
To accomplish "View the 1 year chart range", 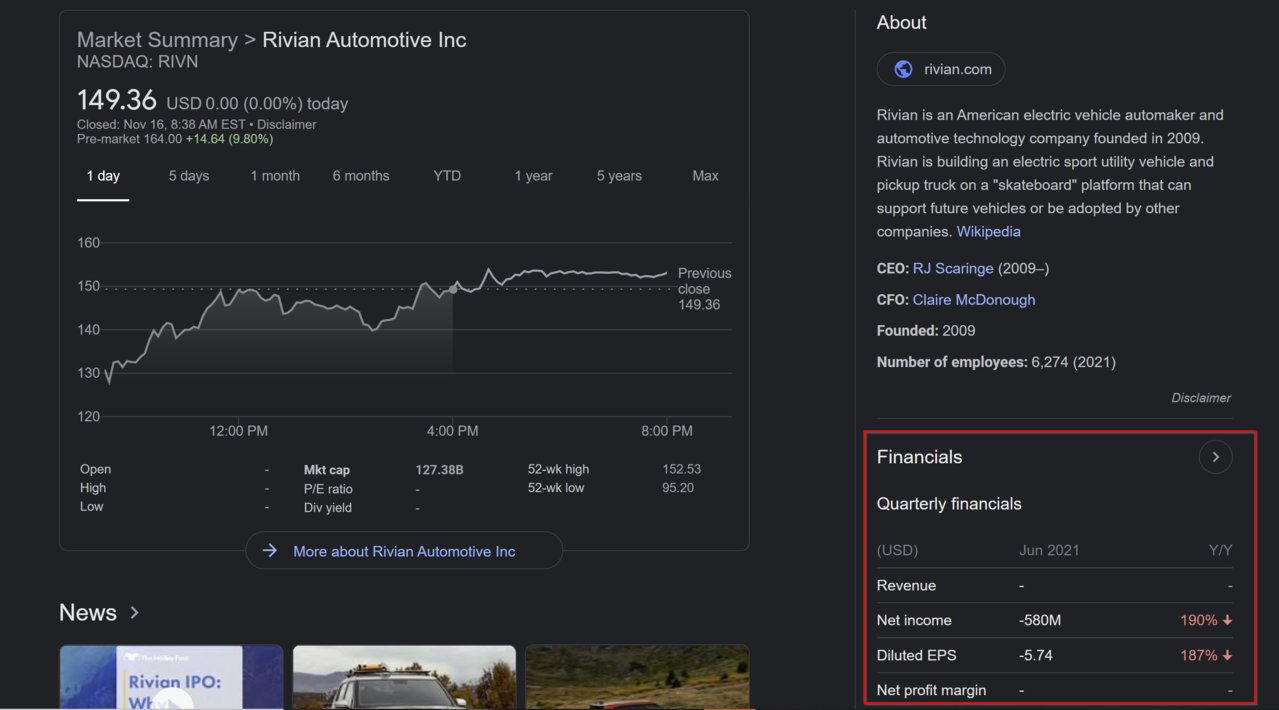I will tap(533, 176).
